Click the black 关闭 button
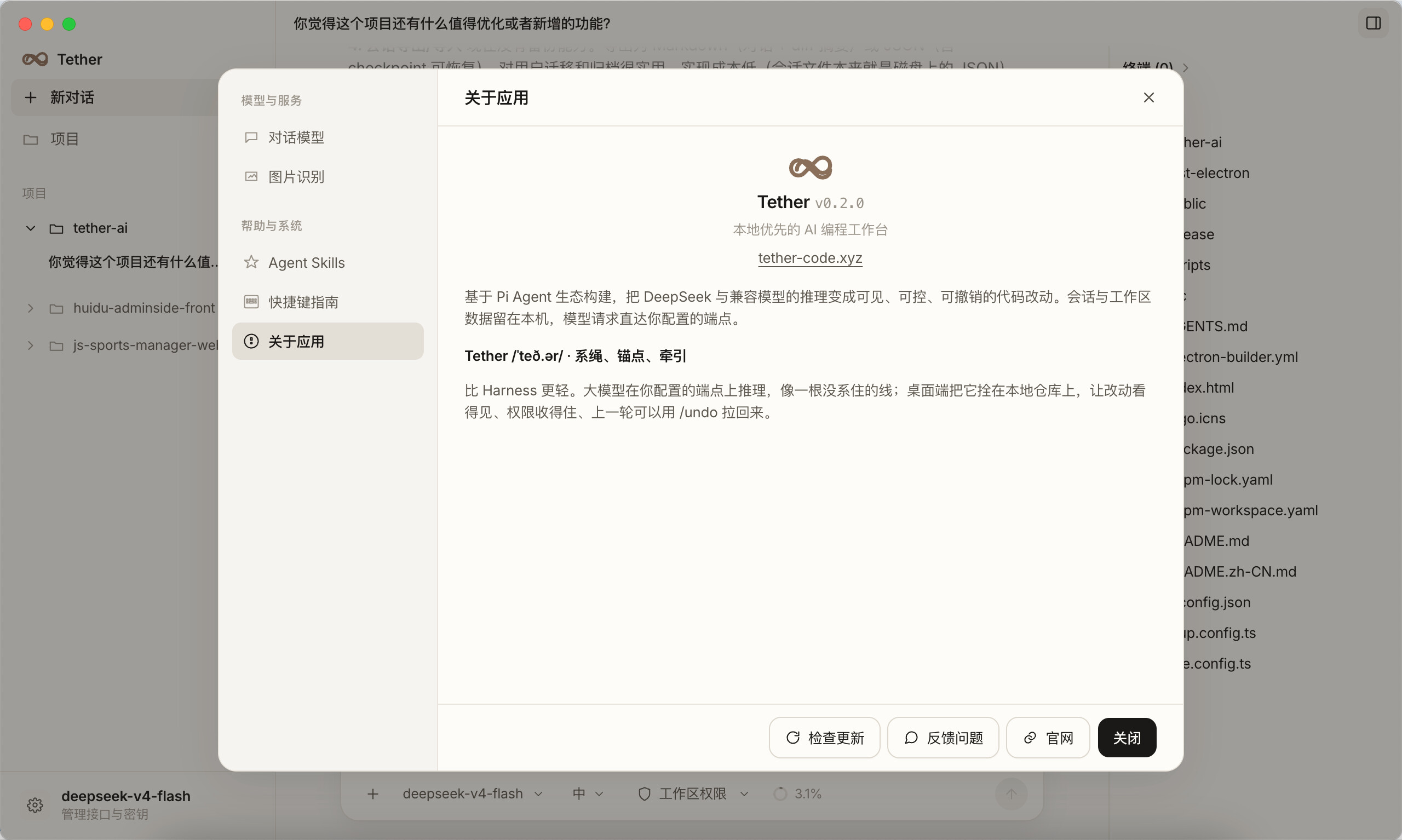The height and width of the screenshot is (840, 1402). (x=1127, y=738)
